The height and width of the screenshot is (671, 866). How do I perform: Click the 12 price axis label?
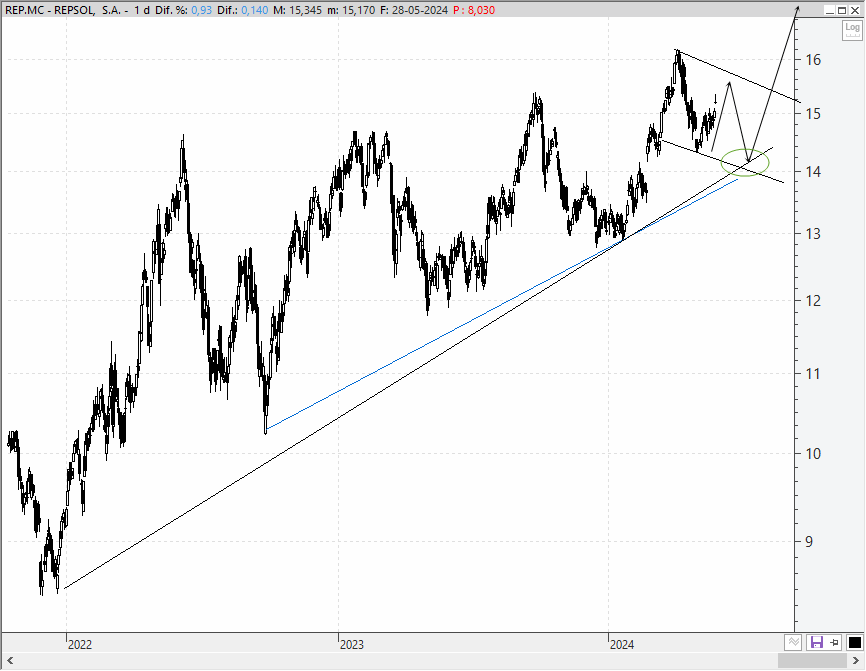point(813,301)
